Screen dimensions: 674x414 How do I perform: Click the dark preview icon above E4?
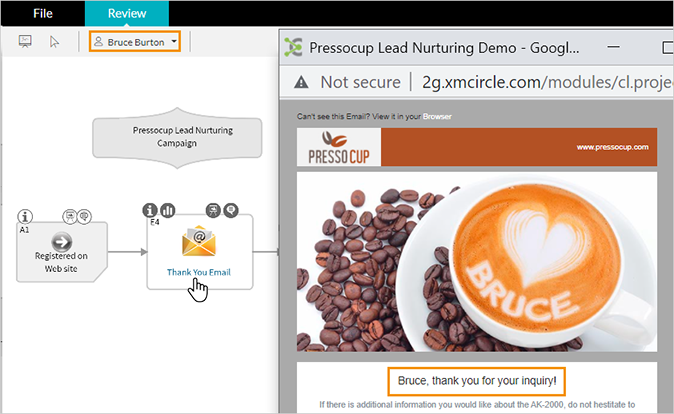click(213, 210)
